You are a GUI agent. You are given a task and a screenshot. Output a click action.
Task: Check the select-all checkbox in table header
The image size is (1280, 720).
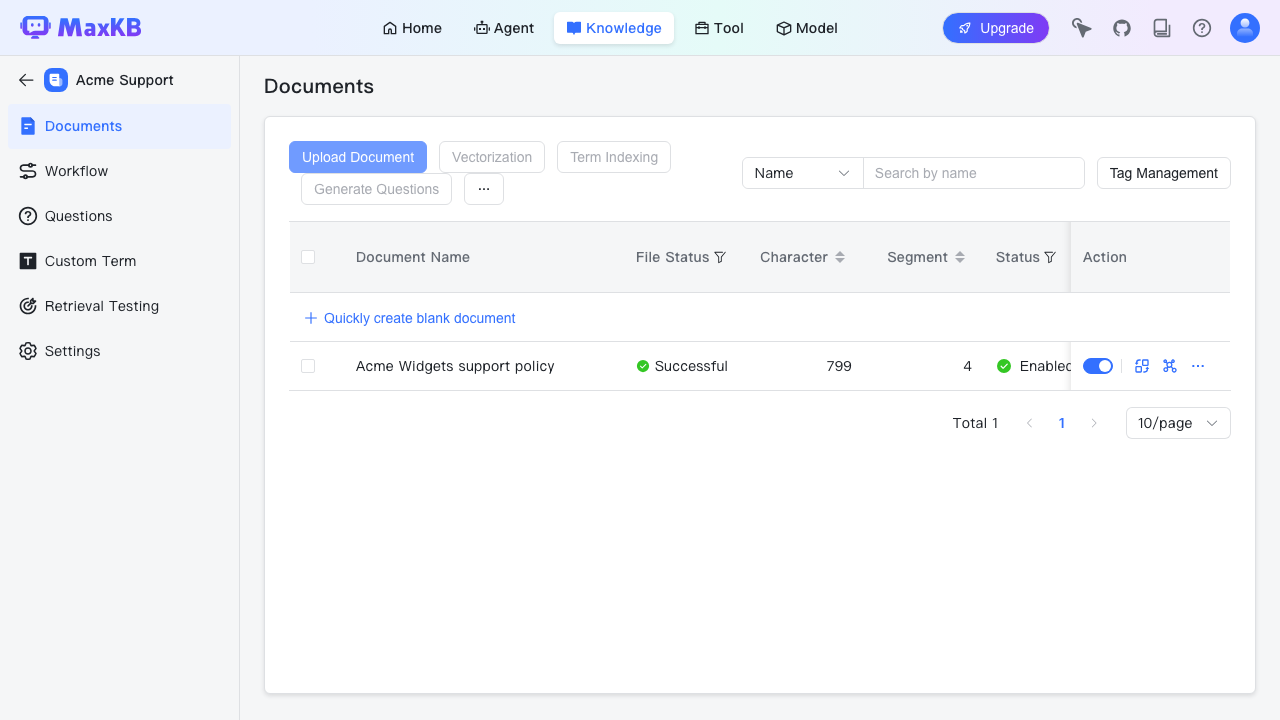click(x=308, y=257)
